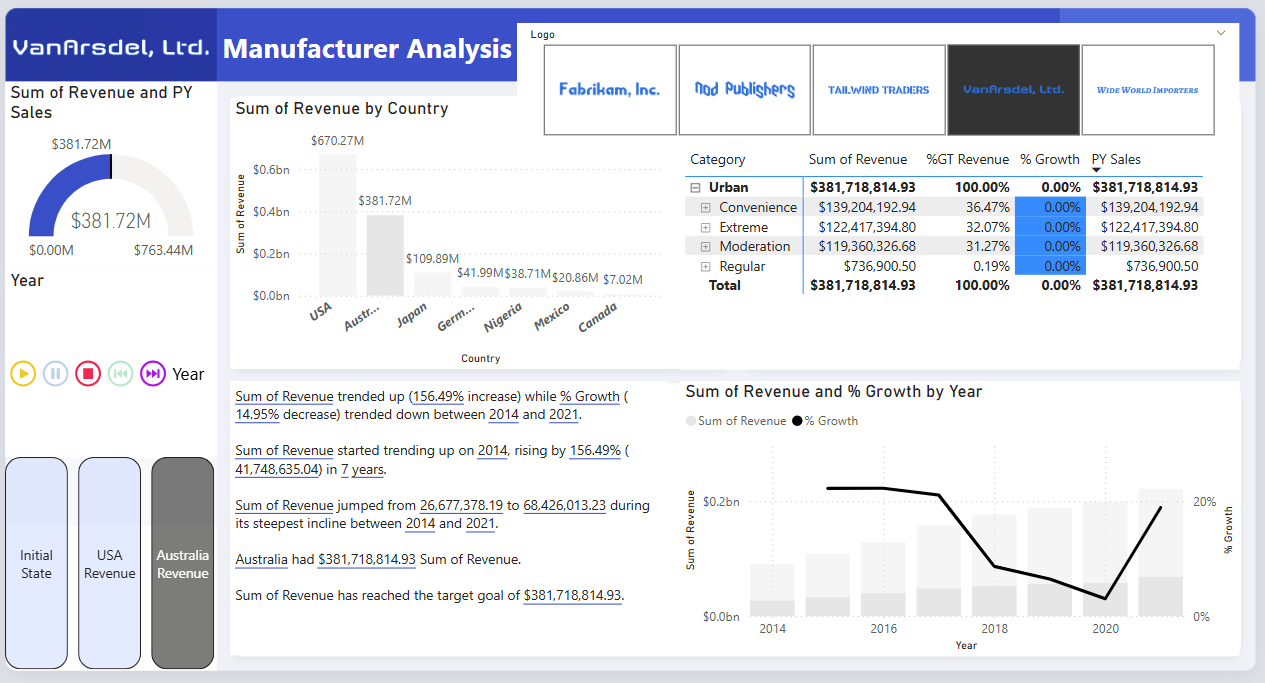Click the % Growth legend entry

[826, 421]
